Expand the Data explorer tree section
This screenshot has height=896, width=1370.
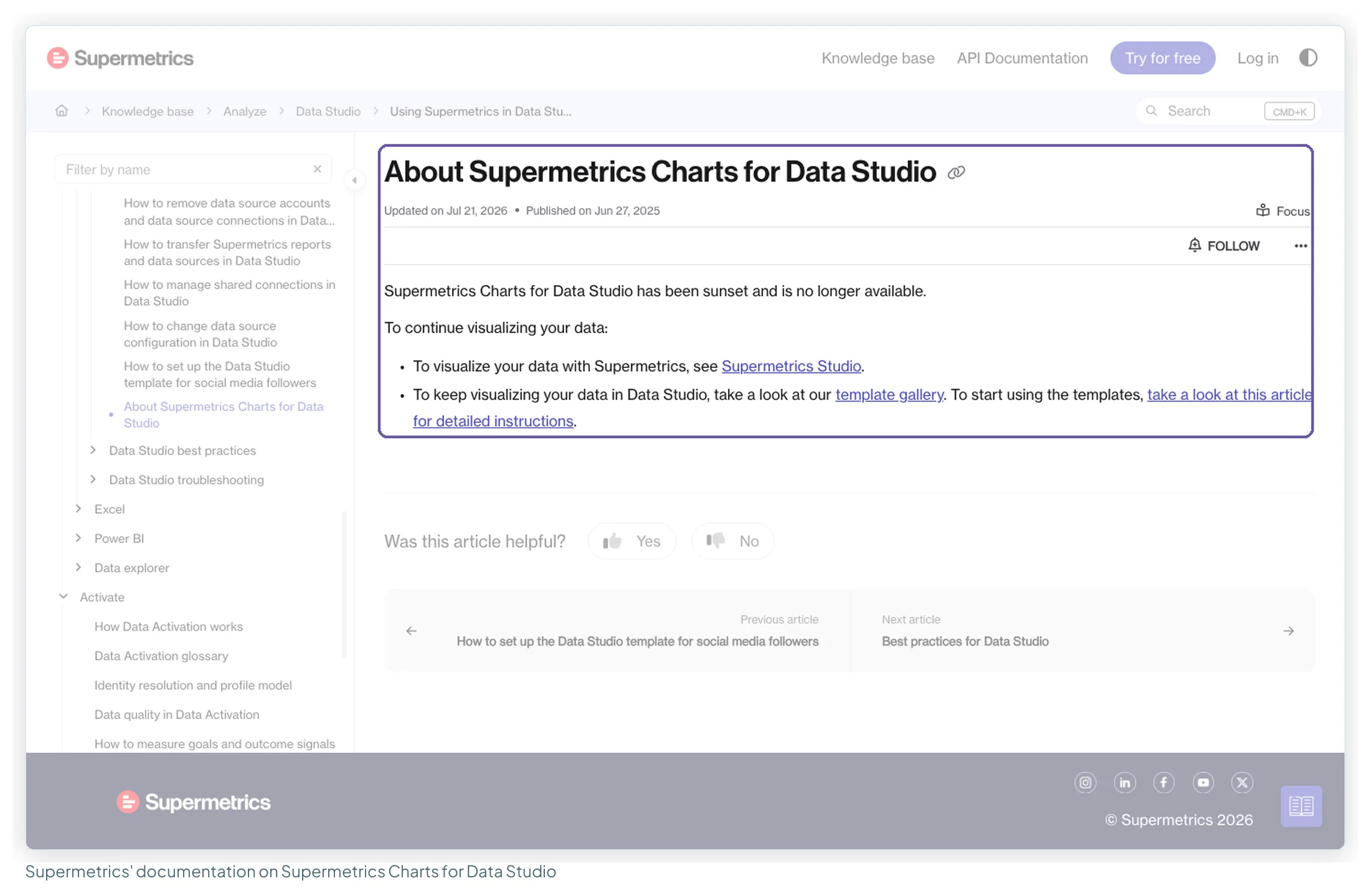pos(78,567)
